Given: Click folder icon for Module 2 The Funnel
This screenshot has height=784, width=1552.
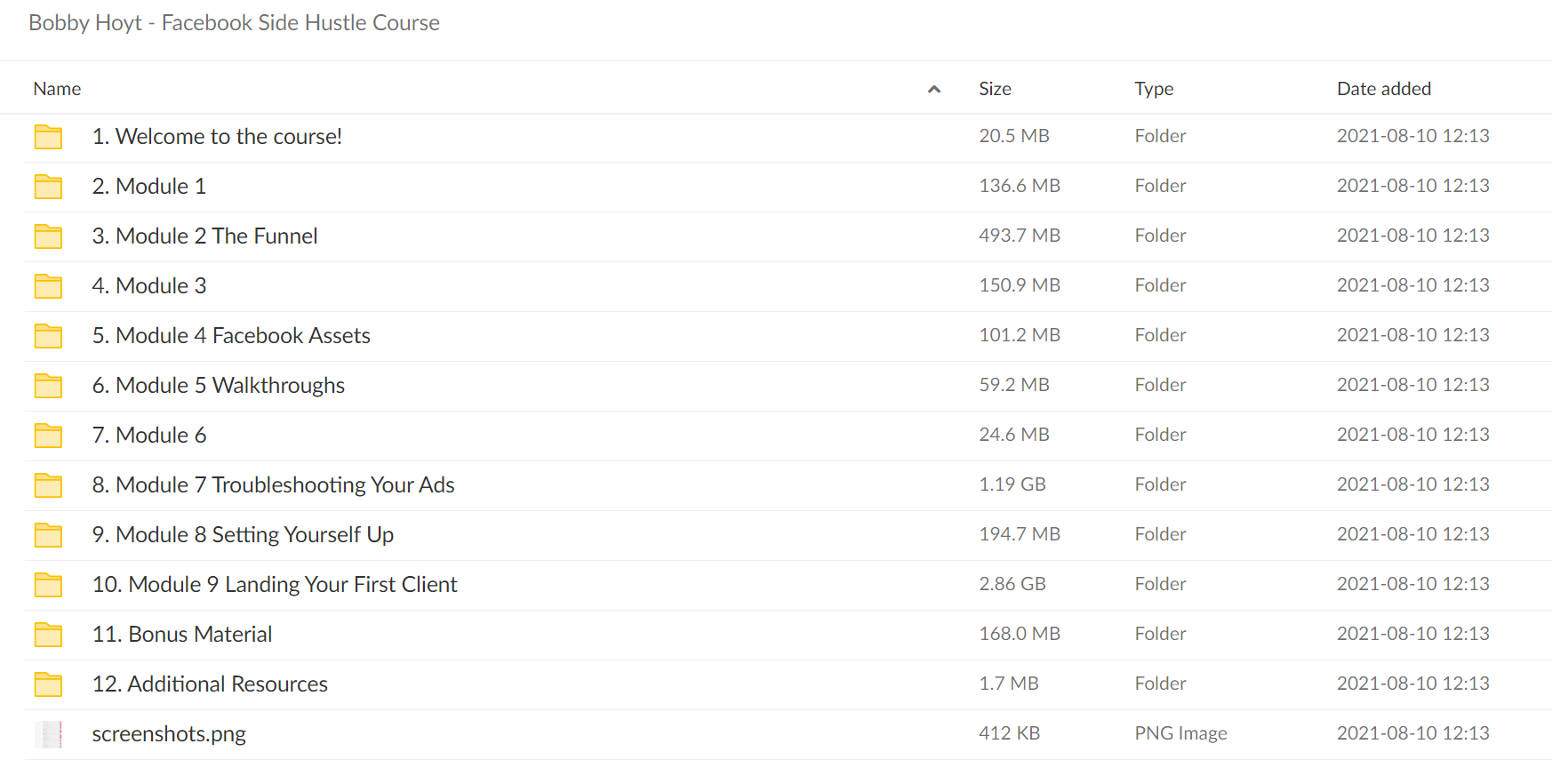Looking at the screenshot, I should click(48, 236).
